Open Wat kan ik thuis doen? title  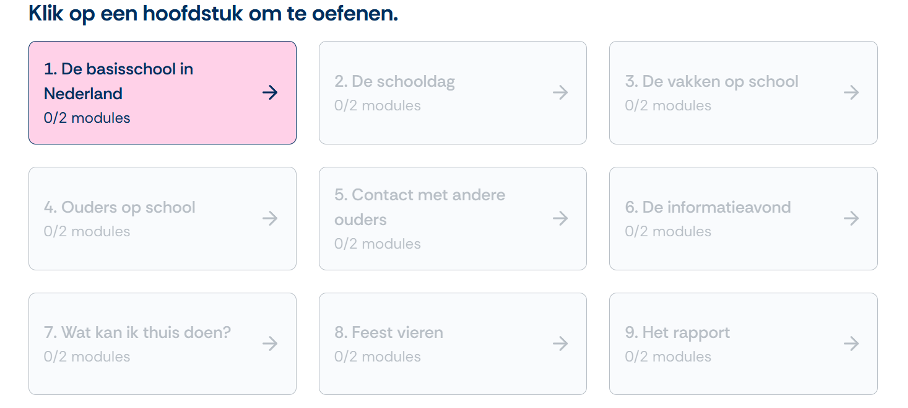(x=137, y=332)
